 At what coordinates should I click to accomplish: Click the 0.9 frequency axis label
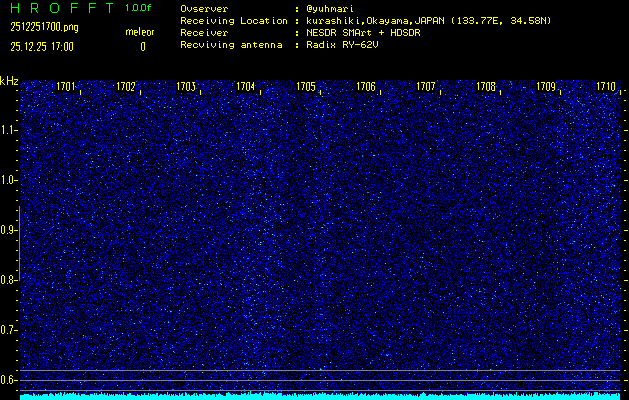[9, 230]
